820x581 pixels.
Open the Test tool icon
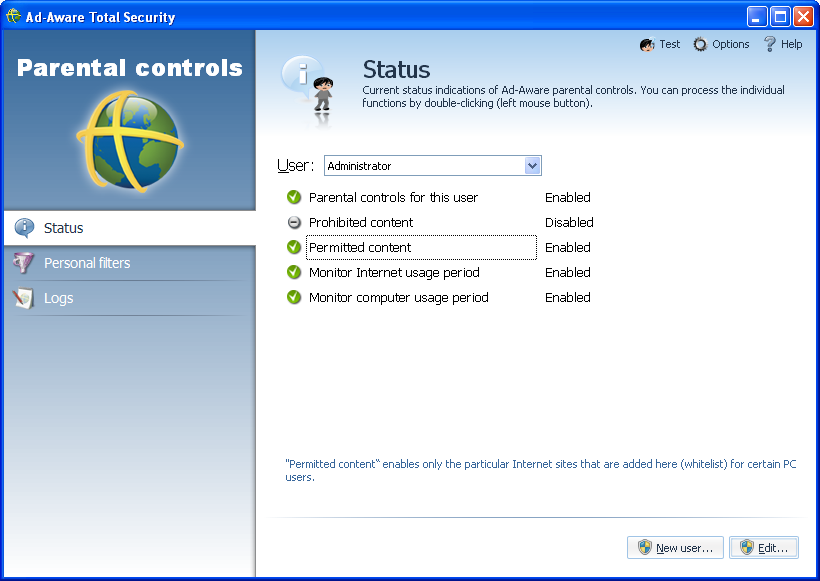[x=647, y=44]
